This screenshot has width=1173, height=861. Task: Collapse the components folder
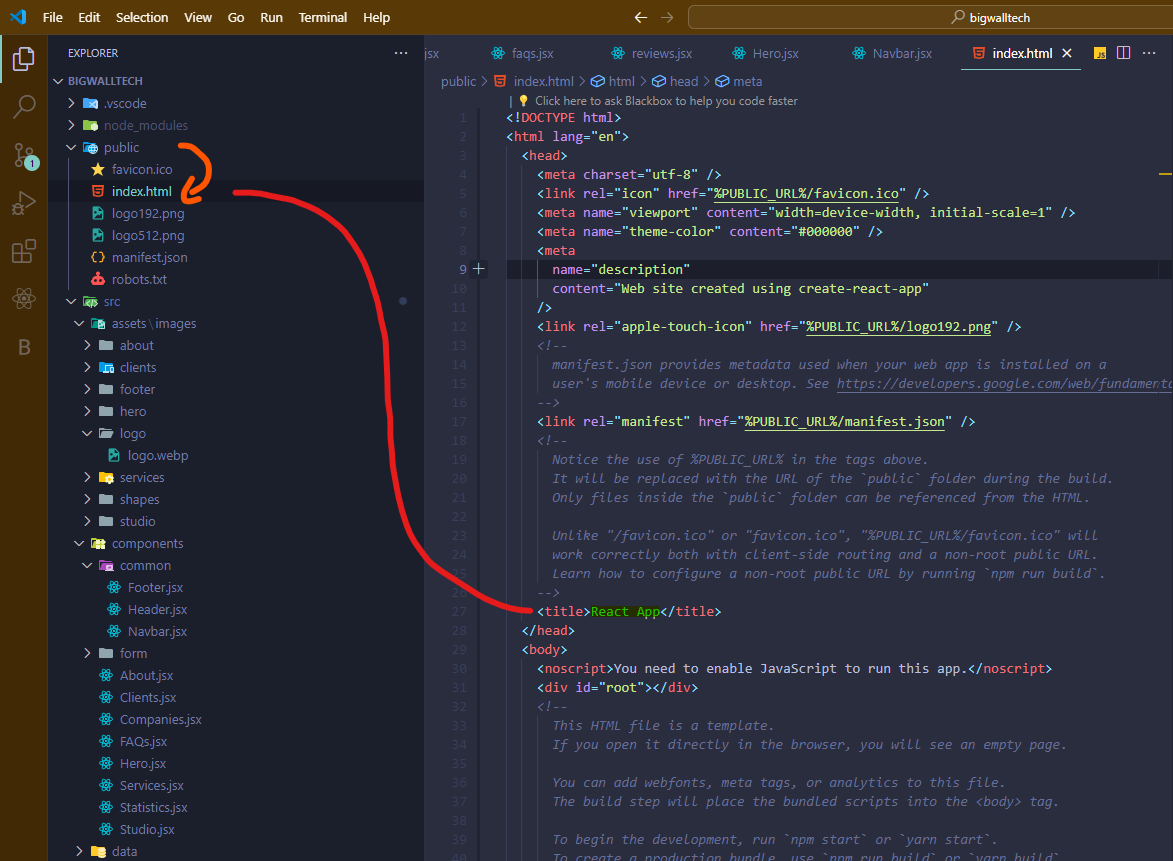[147, 543]
